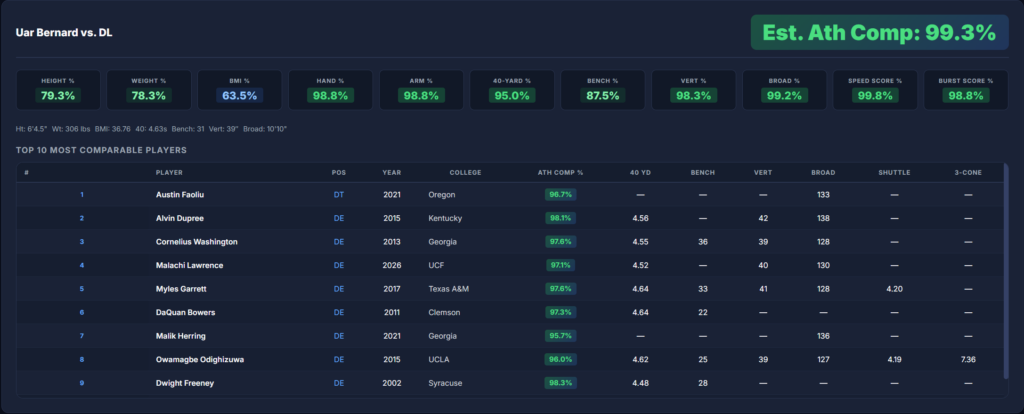1024x414 pixels.
Task: Click Myles Garrett's player name
Action: pyautogui.click(x=174, y=289)
